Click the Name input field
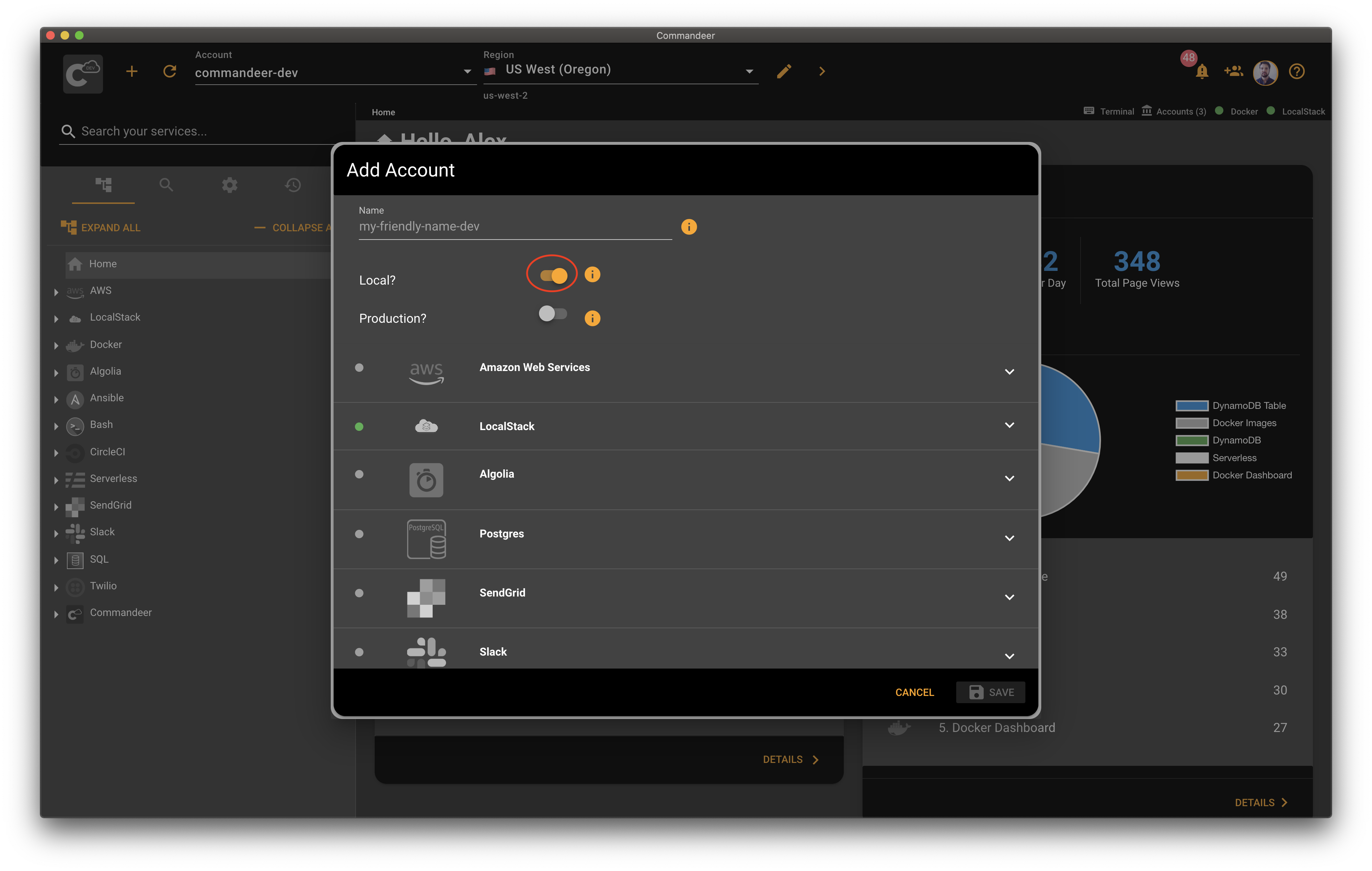 pos(515,227)
